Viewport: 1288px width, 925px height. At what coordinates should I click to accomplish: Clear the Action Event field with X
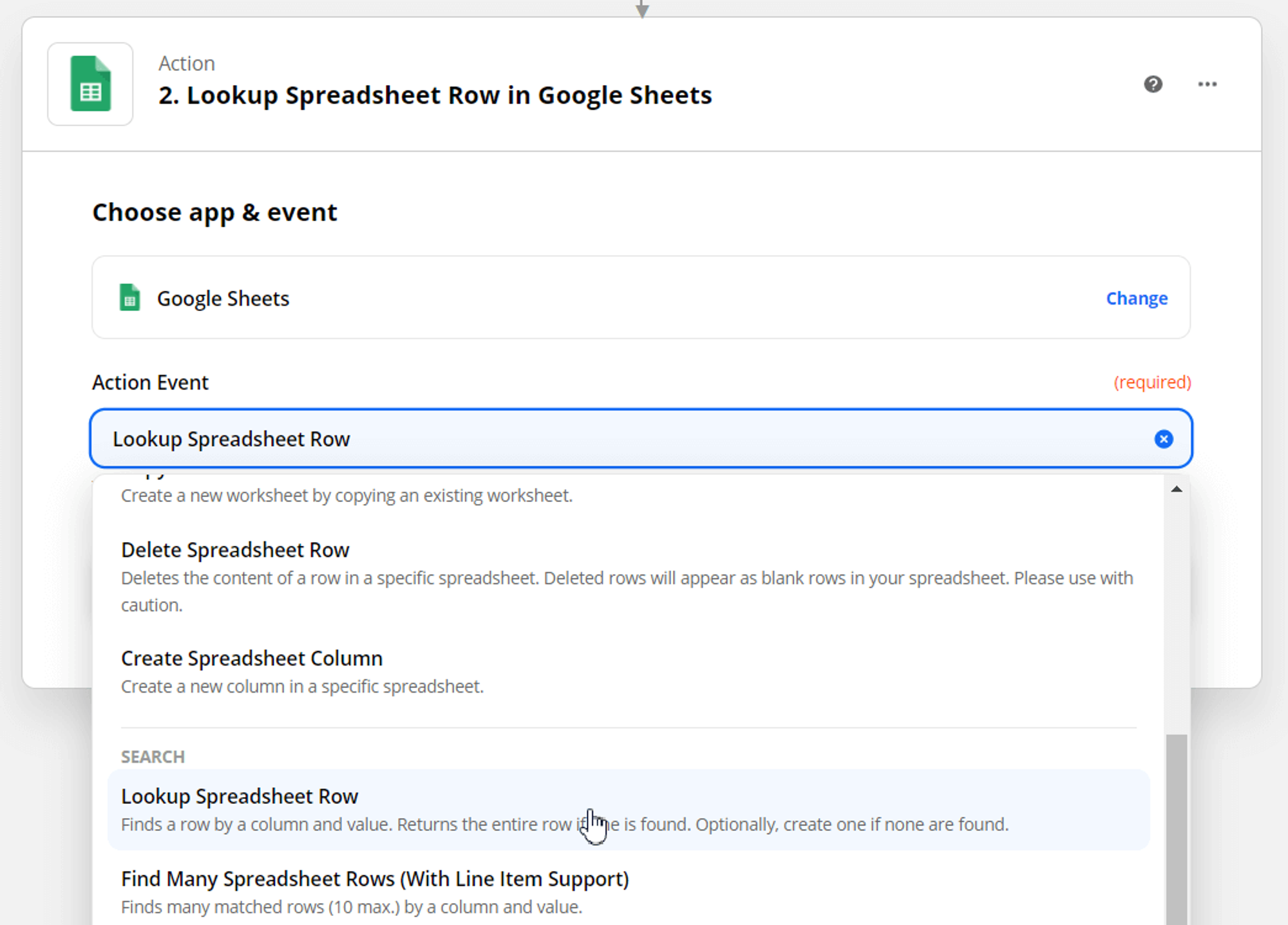click(x=1163, y=439)
